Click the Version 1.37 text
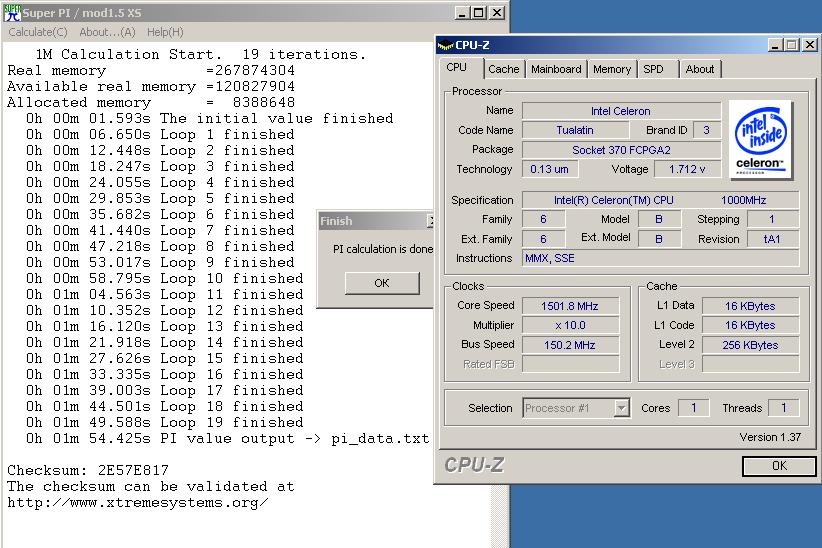822x548 pixels. click(770, 437)
